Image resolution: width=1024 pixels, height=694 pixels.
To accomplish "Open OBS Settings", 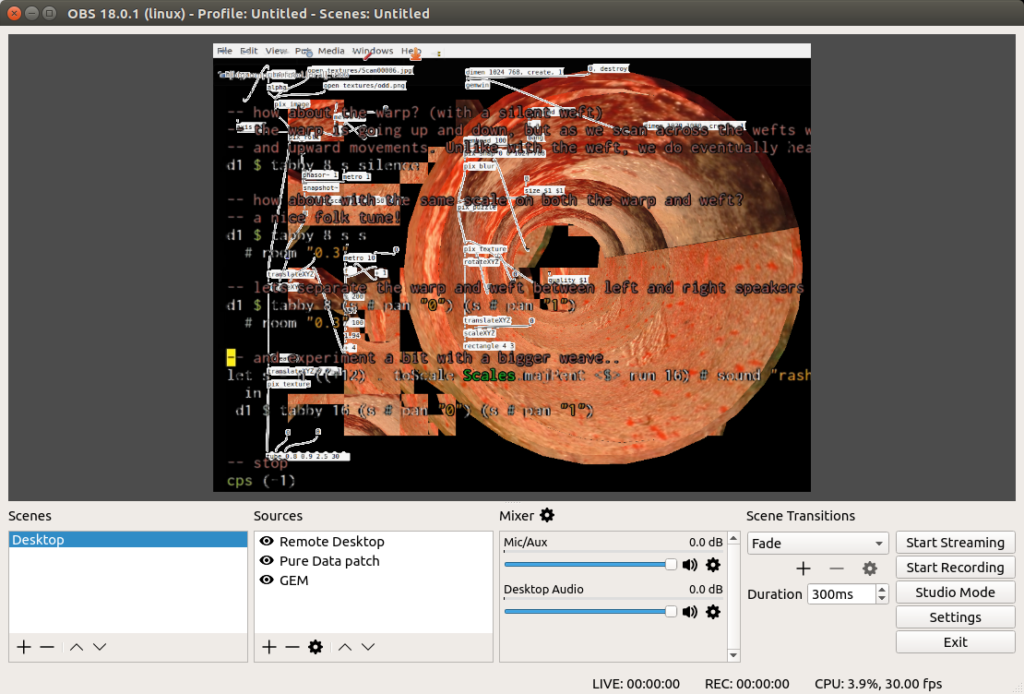I will (x=955, y=617).
